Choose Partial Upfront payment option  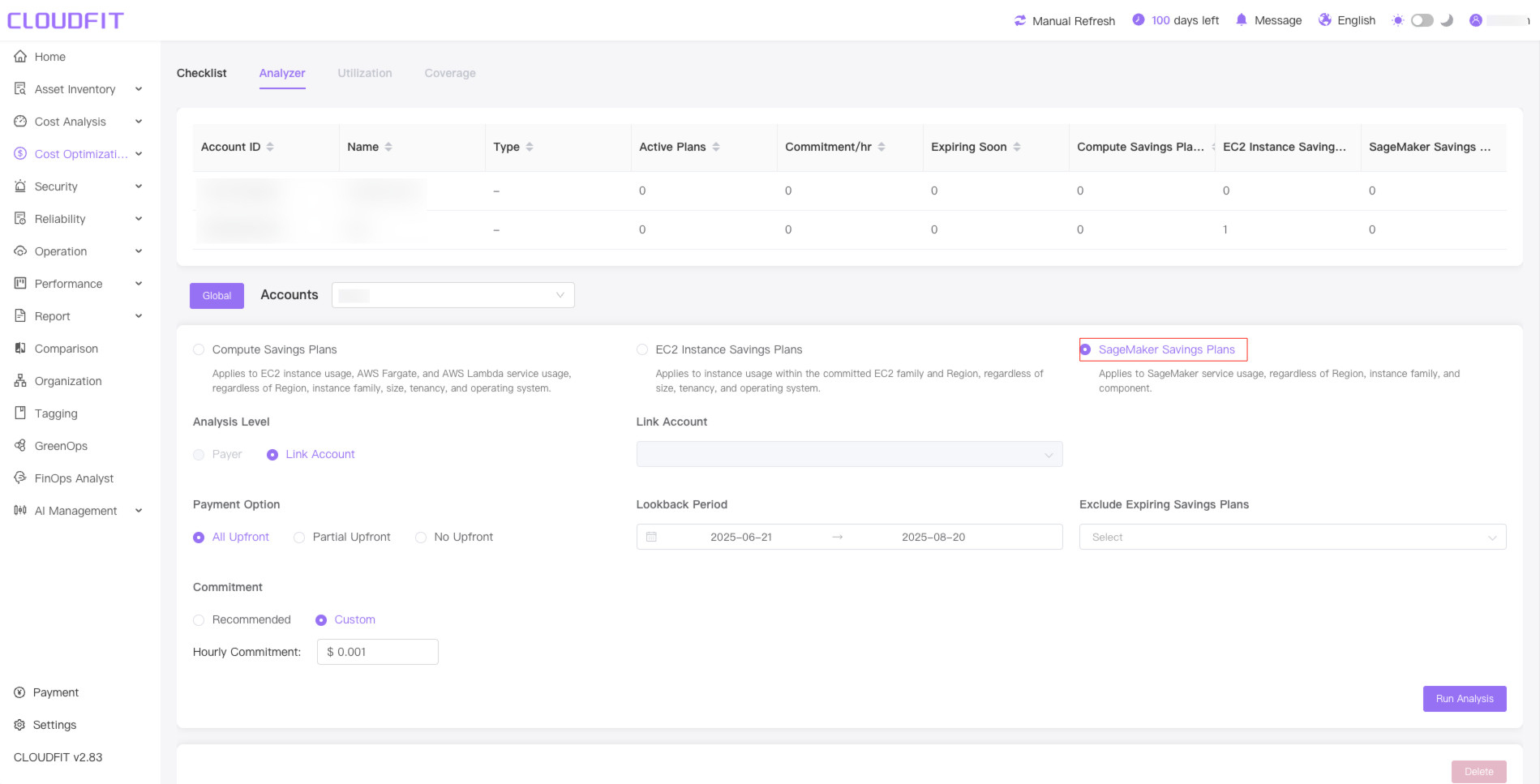point(299,538)
